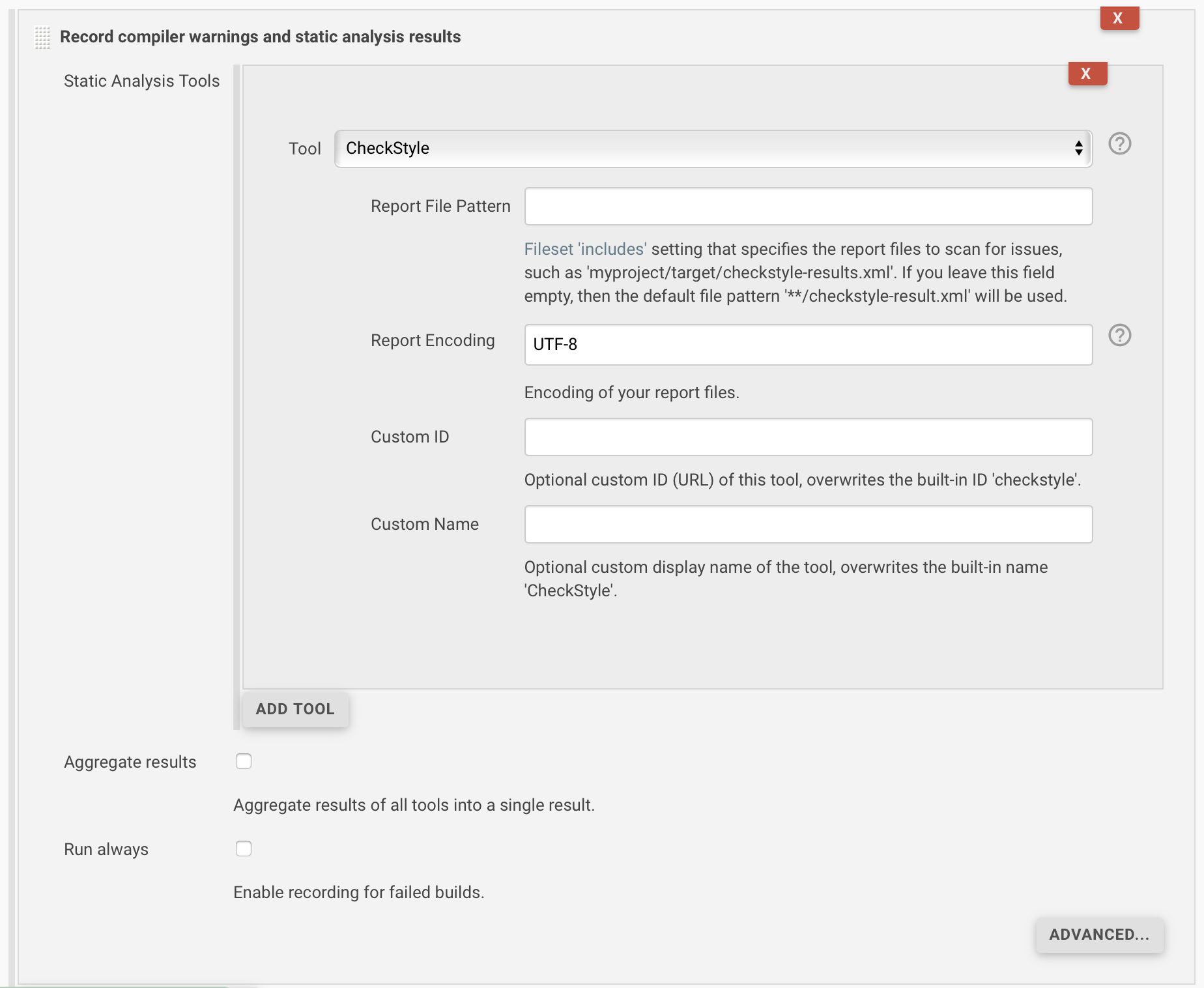This screenshot has width=1204, height=988.
Task: Focus the Custom ID text box
Action: (x=808, y=437)
